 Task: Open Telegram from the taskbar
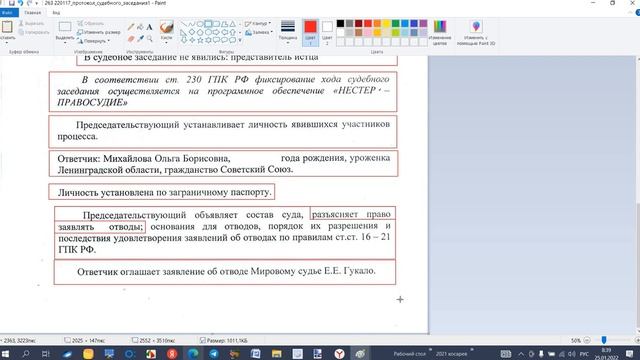point(213,353)
